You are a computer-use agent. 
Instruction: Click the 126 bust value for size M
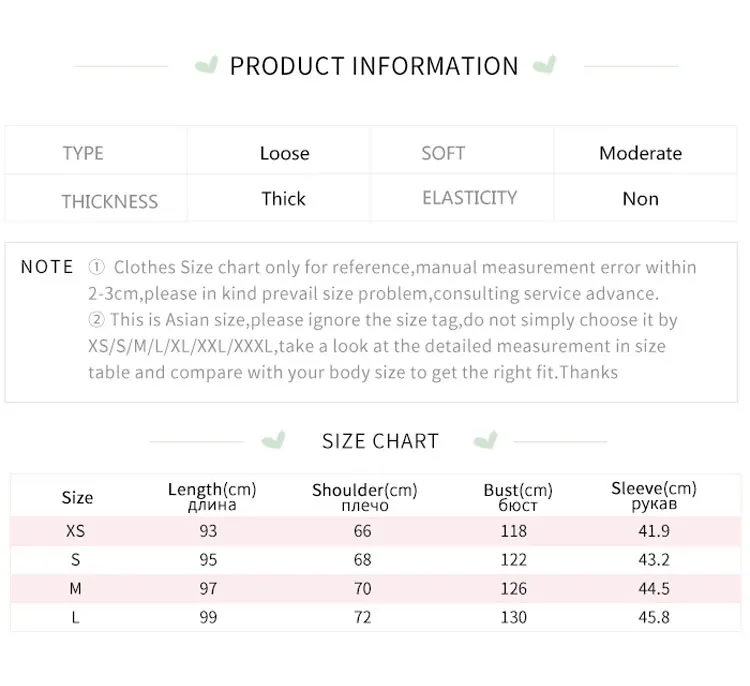[x=513, y=589]
